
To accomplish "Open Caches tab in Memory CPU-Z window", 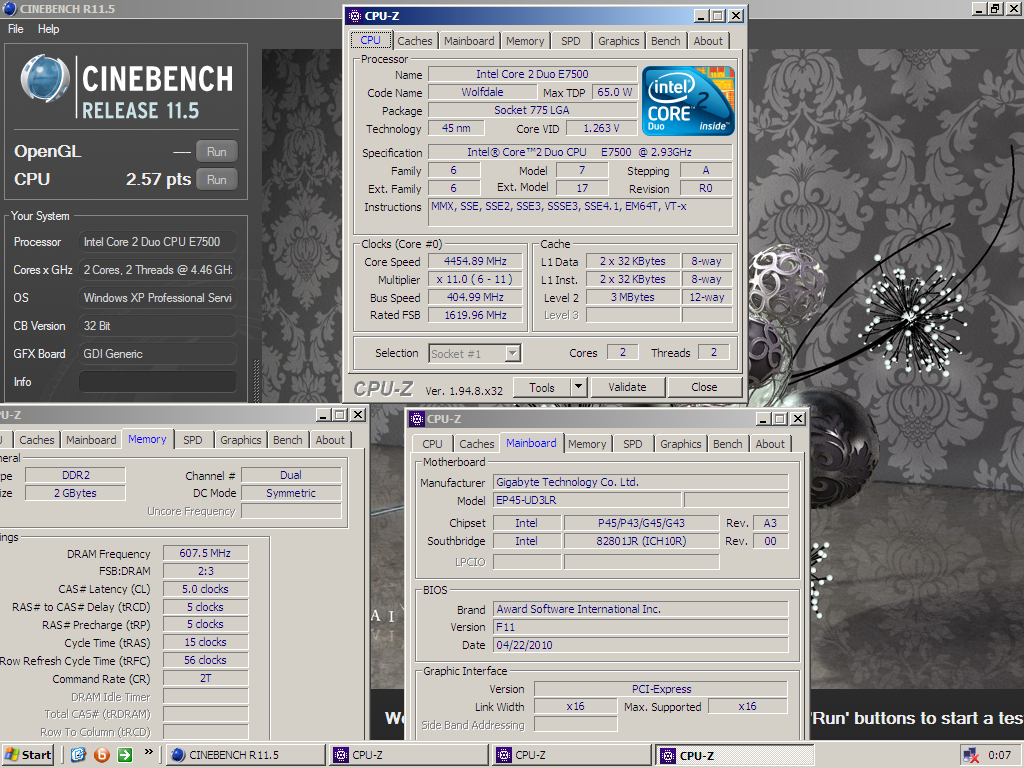I will click(37, 440).
